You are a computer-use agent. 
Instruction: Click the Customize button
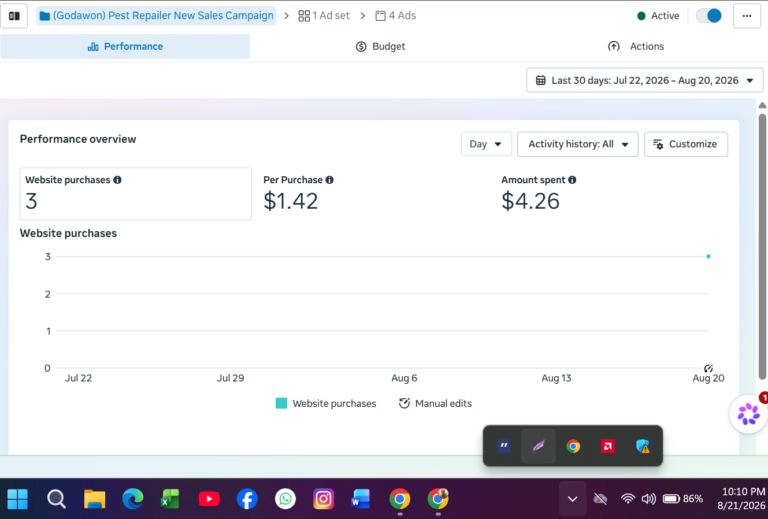(x=686, y=144)
